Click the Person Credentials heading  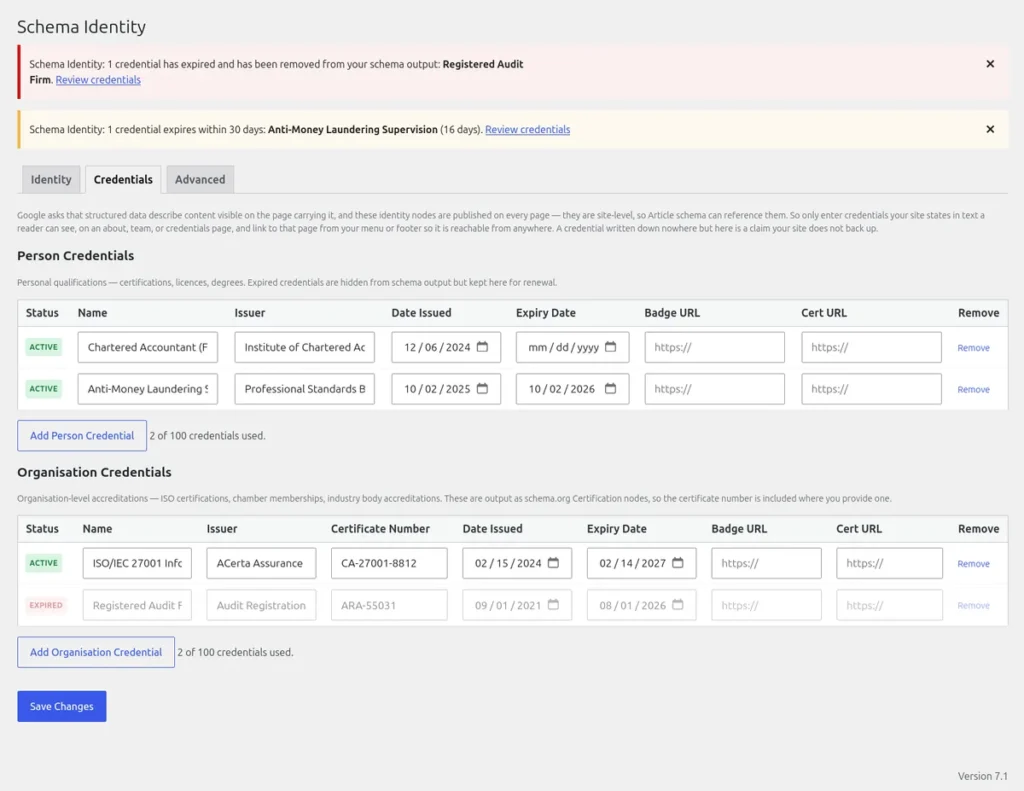point(76,255)
